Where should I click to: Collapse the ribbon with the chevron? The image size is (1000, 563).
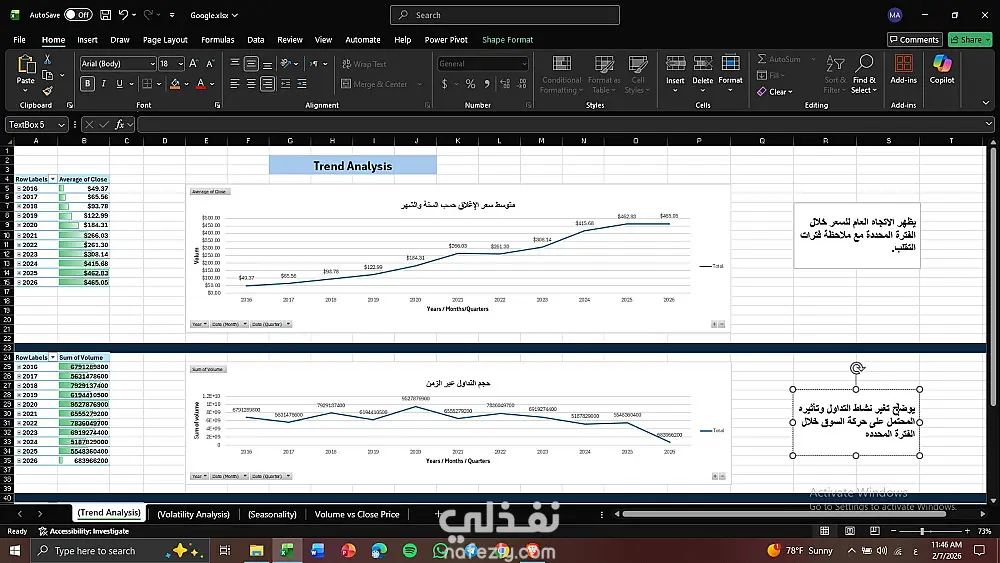(985, 103)
